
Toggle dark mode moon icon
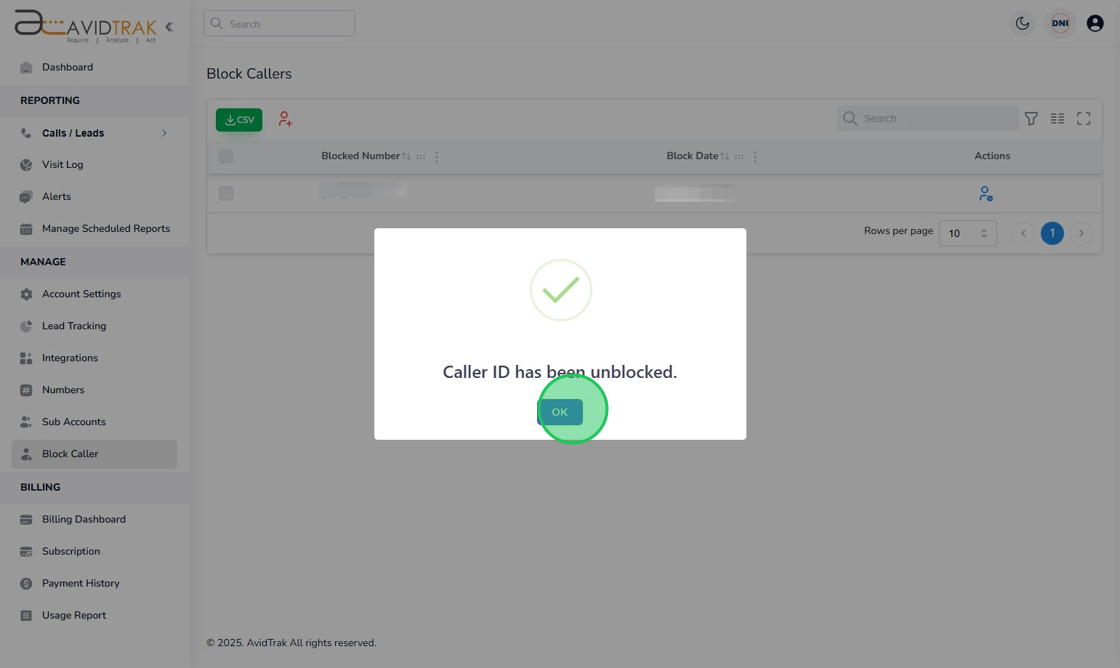tap(1022, 23)
